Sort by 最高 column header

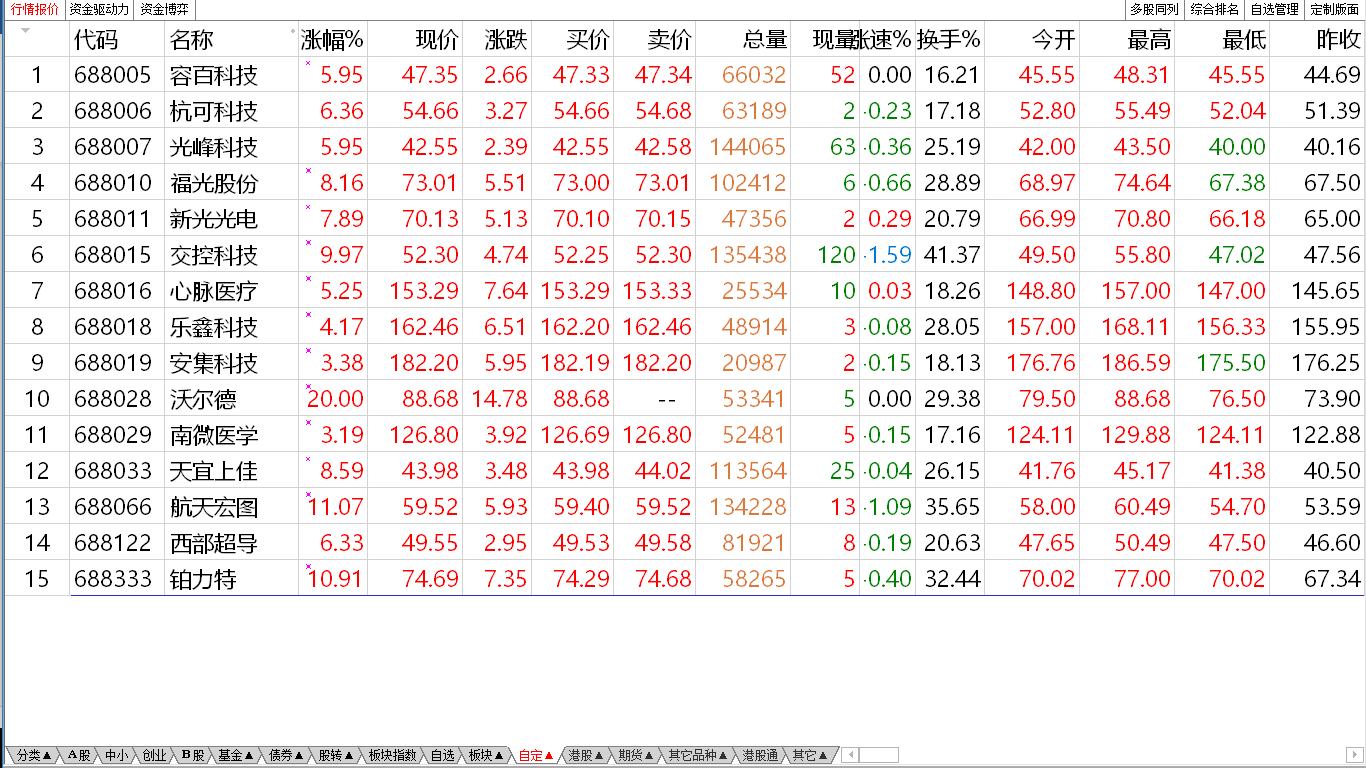click(1149, 40)
